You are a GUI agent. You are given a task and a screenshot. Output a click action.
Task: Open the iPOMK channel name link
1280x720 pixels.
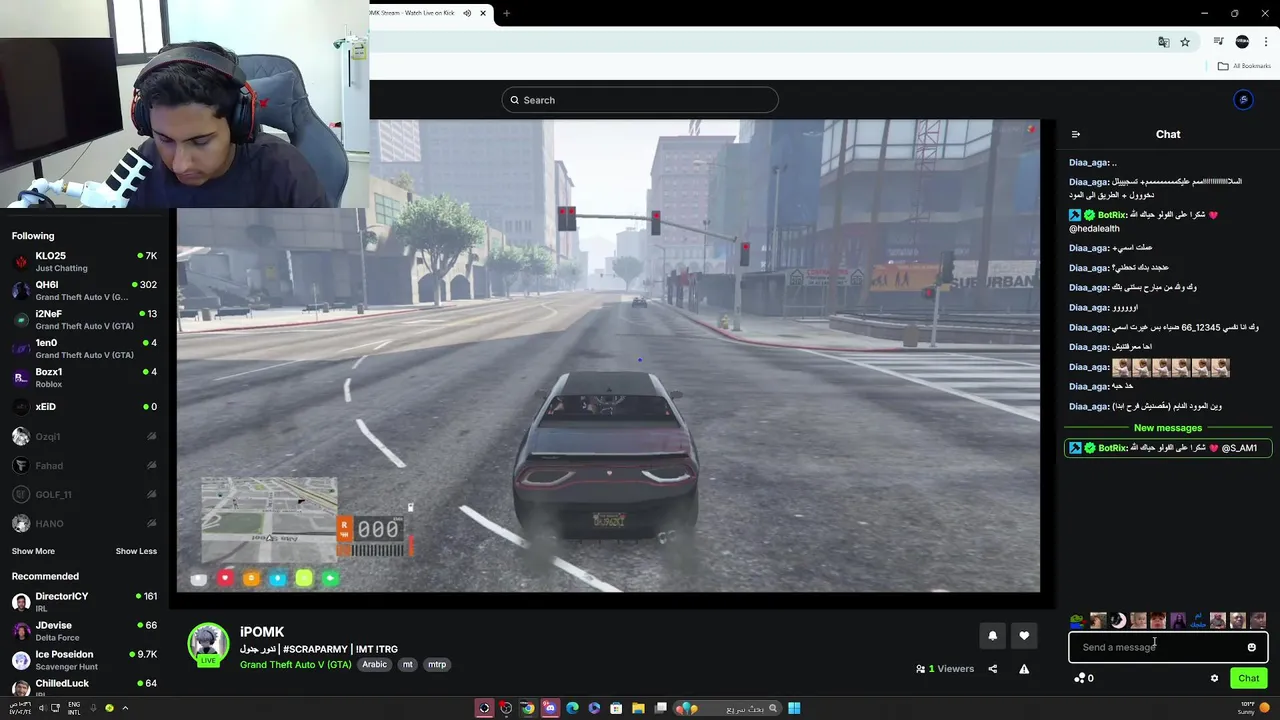[262, 632]
